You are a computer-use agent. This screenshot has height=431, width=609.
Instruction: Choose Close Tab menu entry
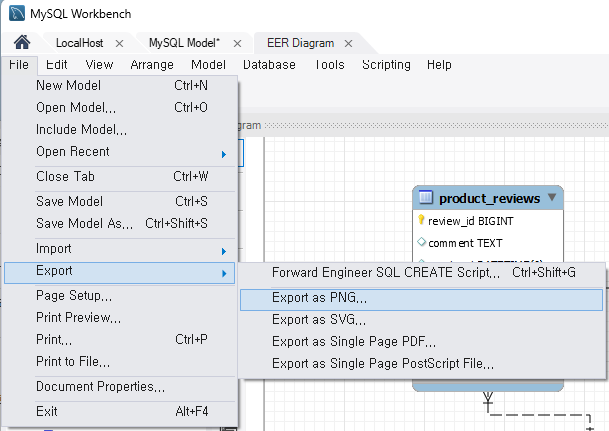120,177
